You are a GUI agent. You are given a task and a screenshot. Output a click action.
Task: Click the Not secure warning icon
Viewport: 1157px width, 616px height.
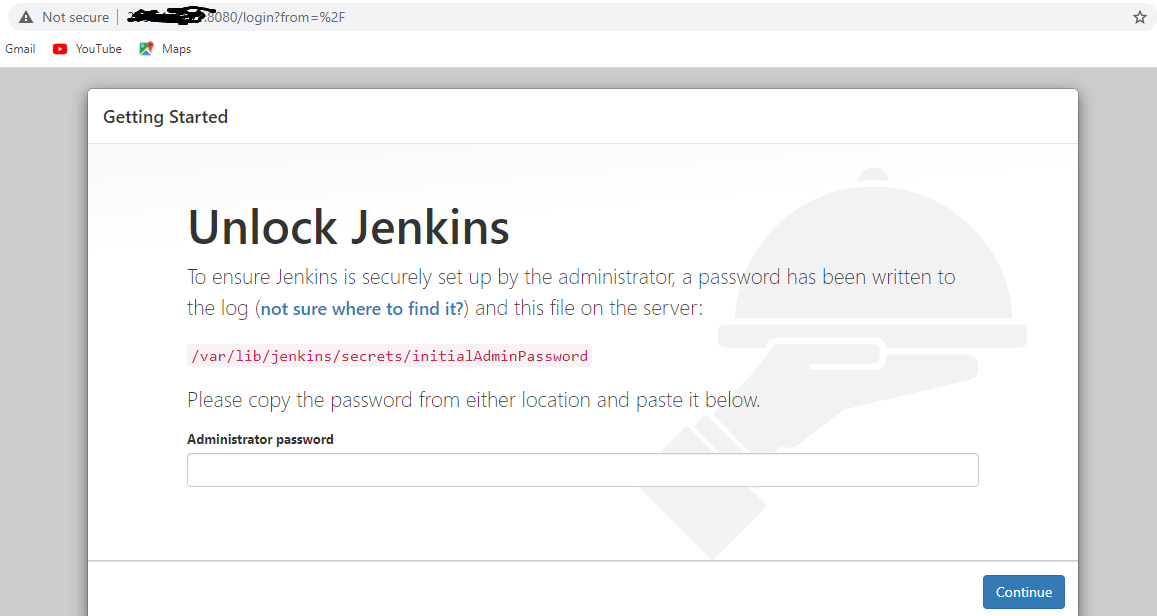tap(26, 17)
